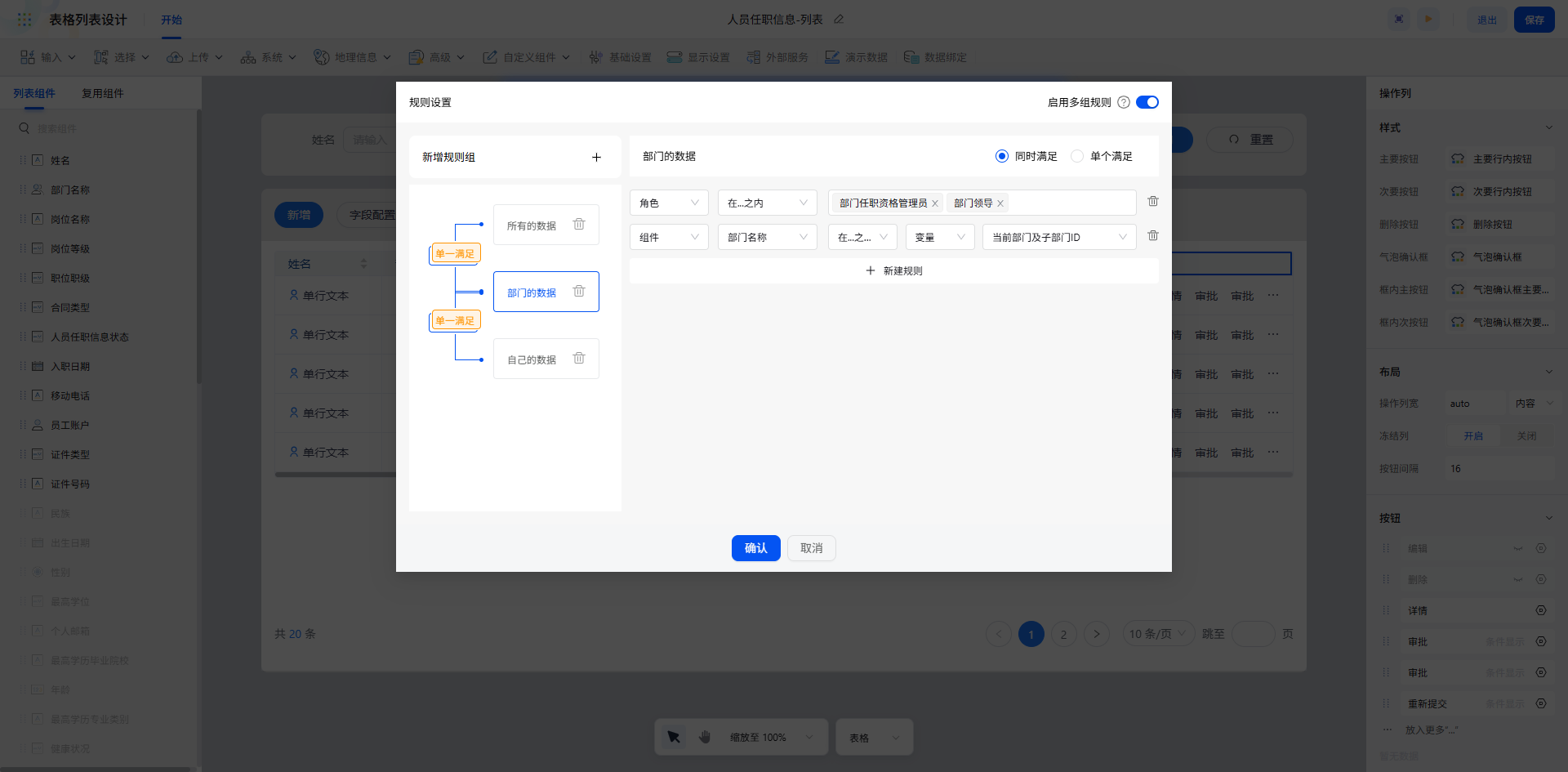
Task: Toggle the 启用多组规则 switch
Action: [x=1147, y=102]
